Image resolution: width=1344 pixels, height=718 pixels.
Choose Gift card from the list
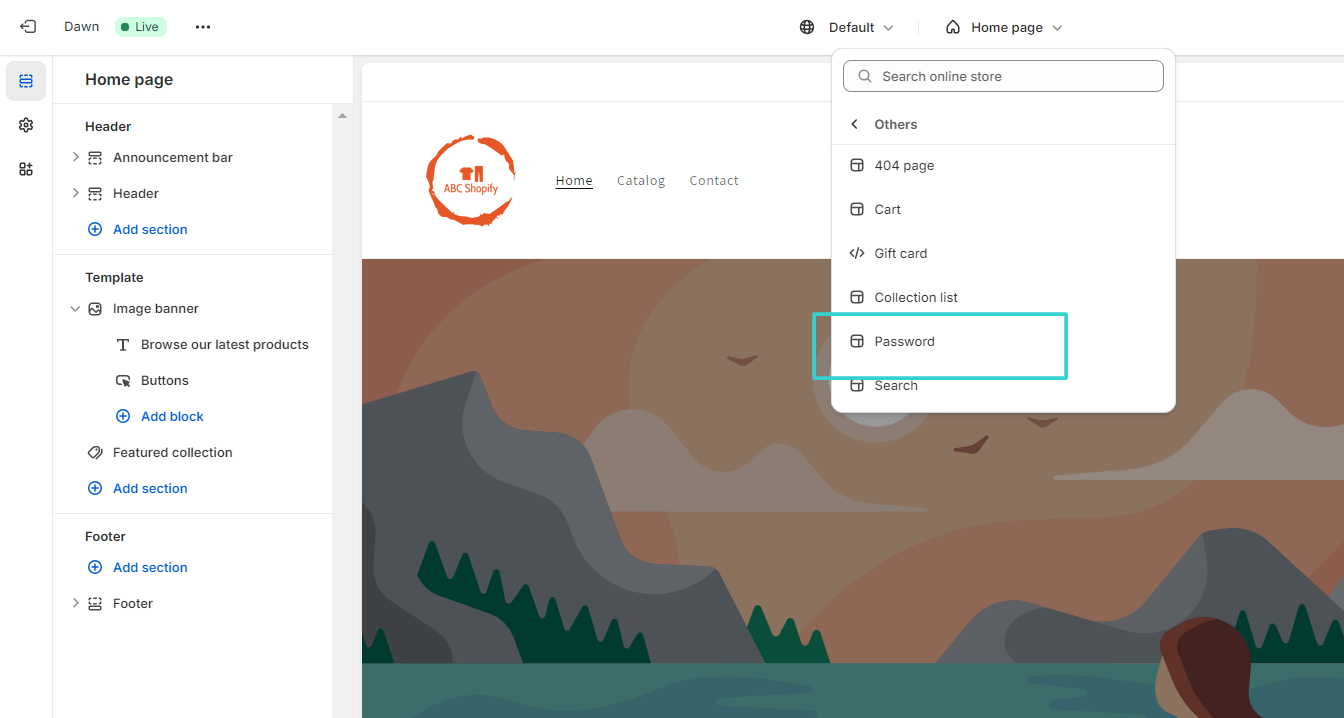point(900,253)
